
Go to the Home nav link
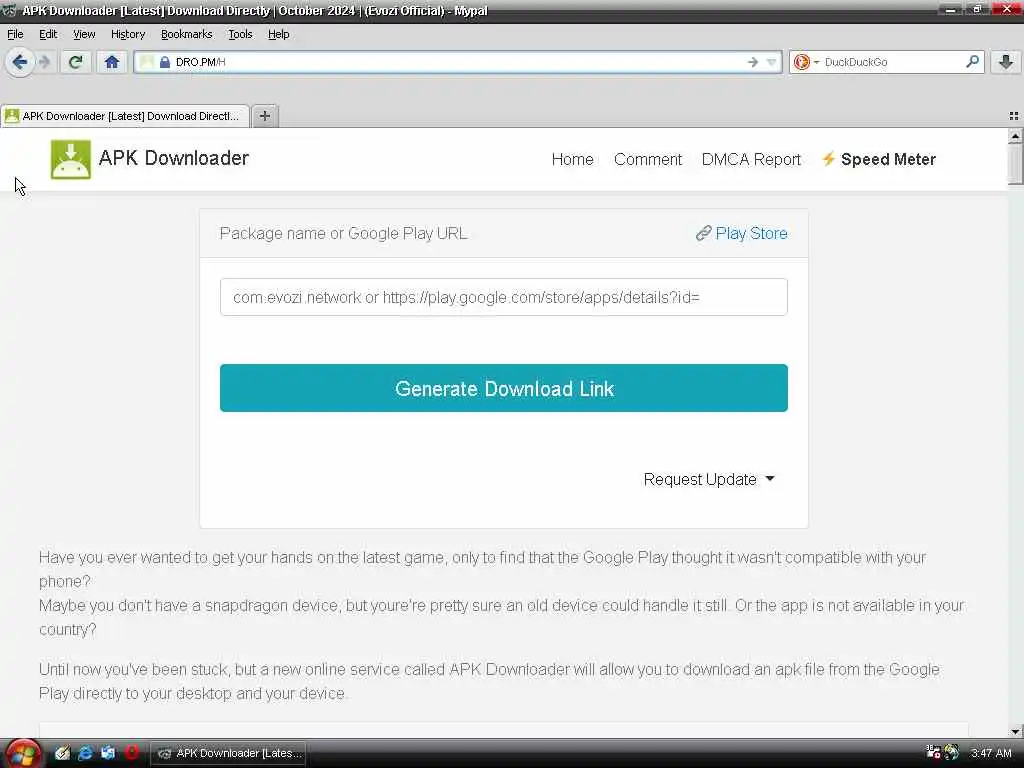pos(572,159)
